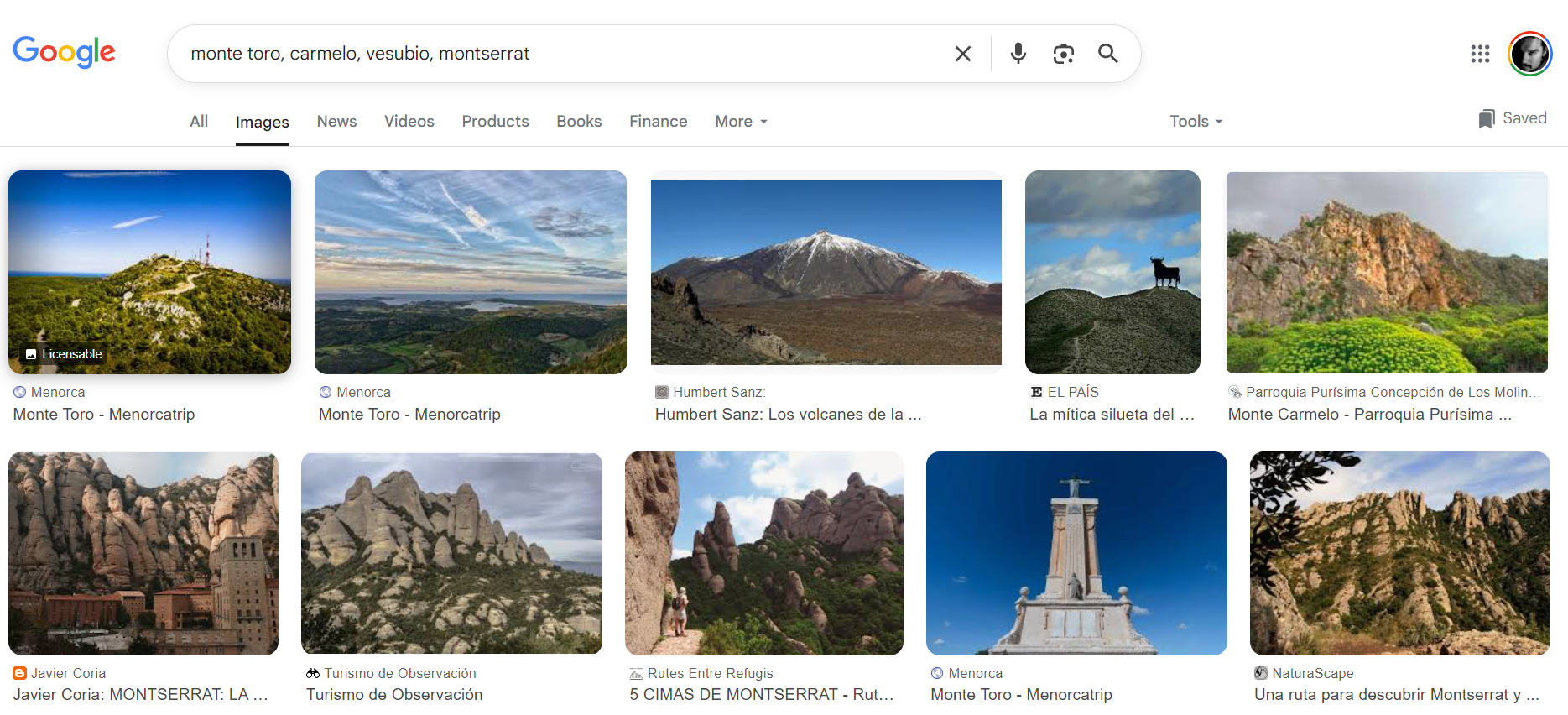This screenshot has height=715, width=1568.
Task: Switch to the News tab
Action: tap(336, 121)
